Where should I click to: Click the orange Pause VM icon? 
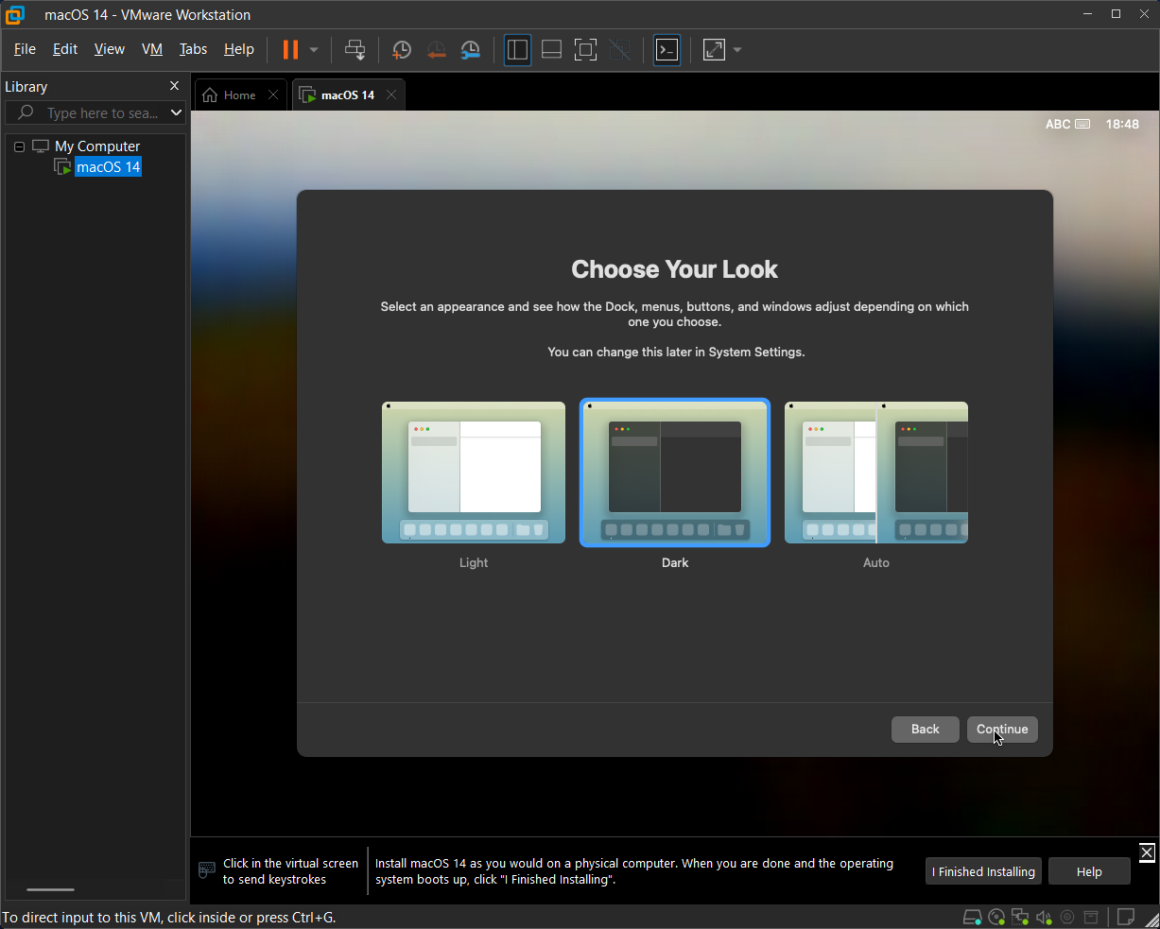(x=291, y=50)
